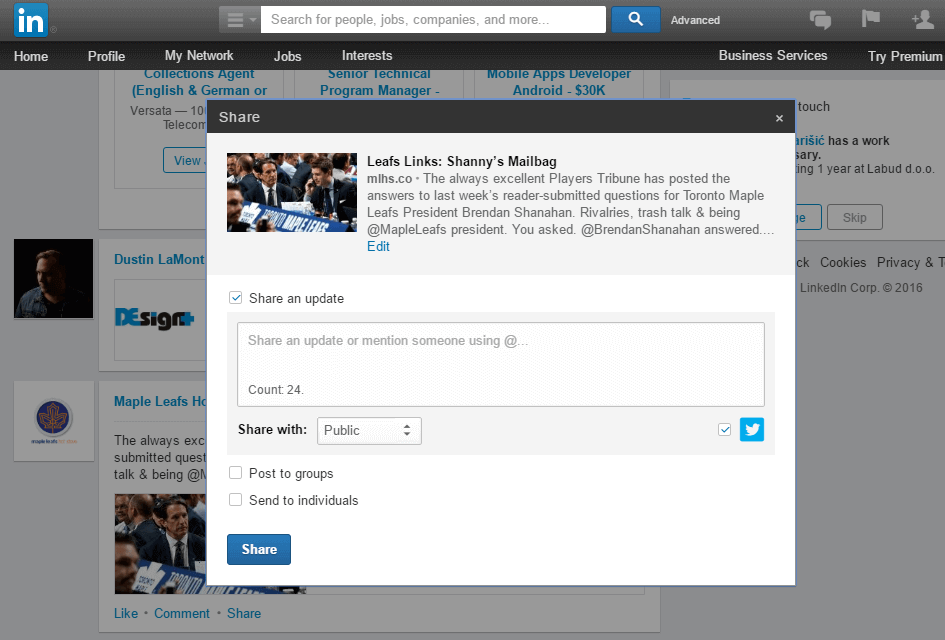This screenshot has width=945, height=640.
Task: Click the Maple Leafs logo thumbnail
Action: tap(54, 421)
